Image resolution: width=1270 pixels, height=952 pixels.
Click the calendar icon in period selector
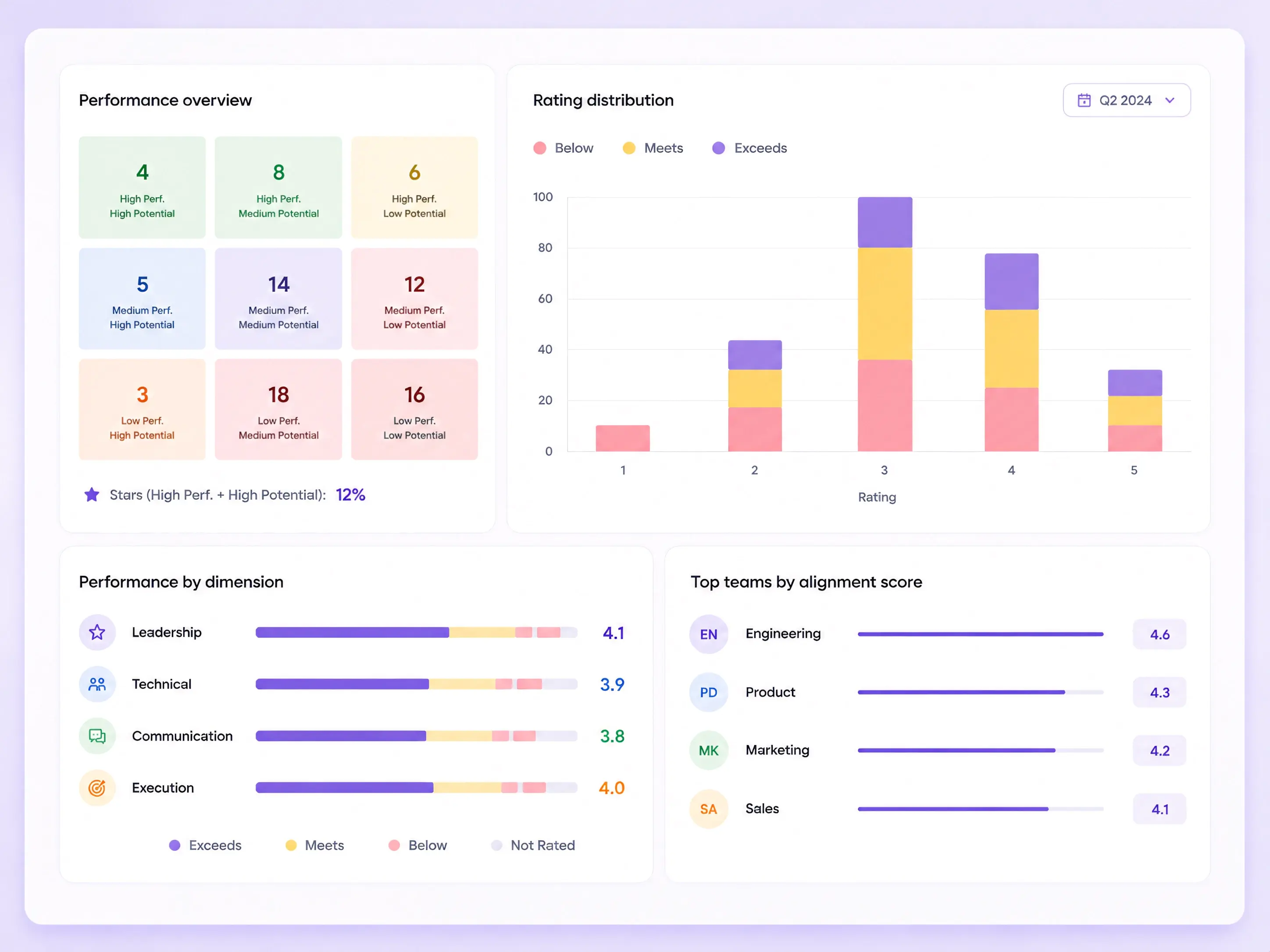[1084, 100]
